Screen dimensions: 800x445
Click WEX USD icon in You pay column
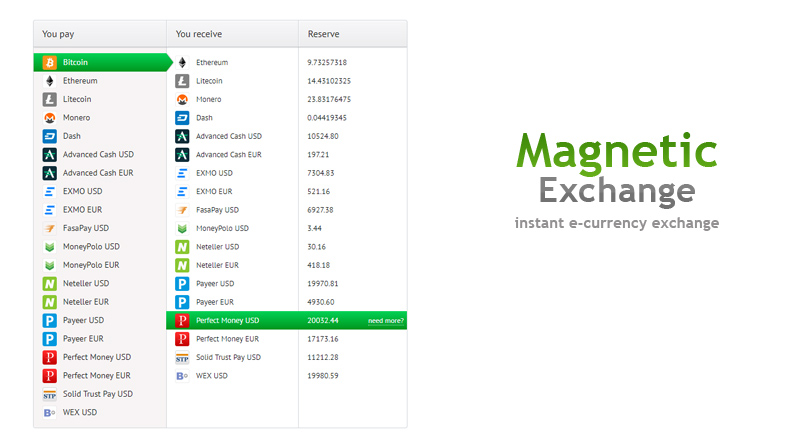pyautogui.click(x=49, y=412)
